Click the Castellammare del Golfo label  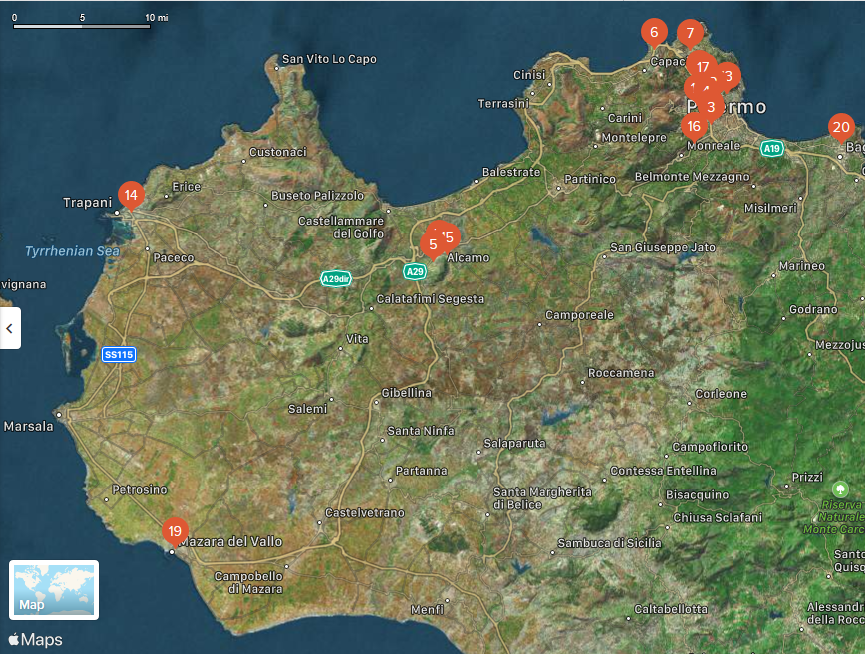(x=341, y=227)
